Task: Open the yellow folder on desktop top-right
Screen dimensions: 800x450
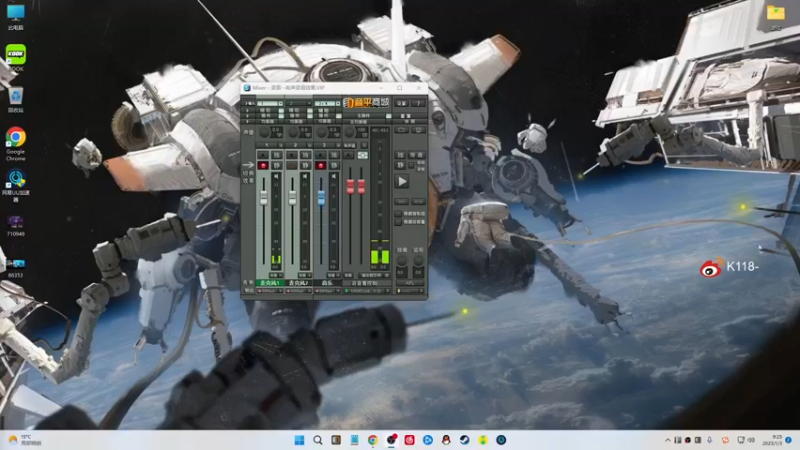Action: 776,15
